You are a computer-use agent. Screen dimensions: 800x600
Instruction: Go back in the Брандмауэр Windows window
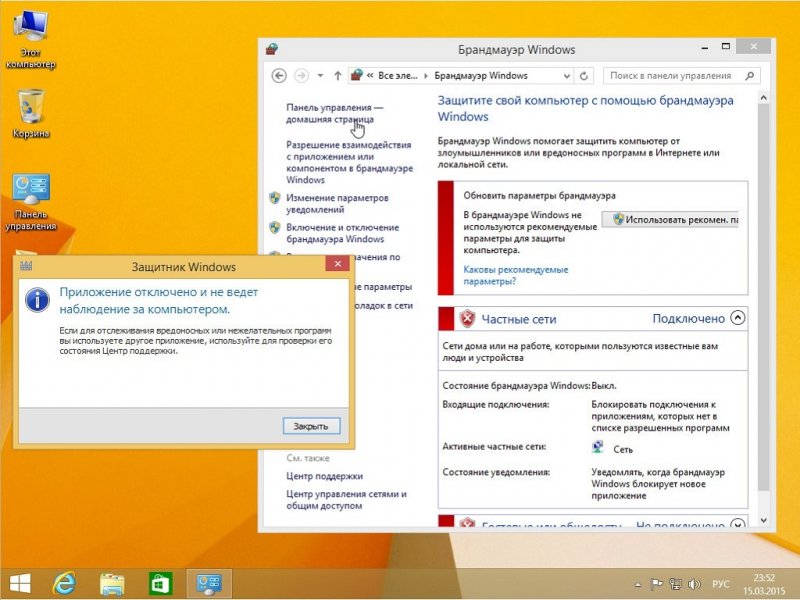(x=279, y=76)
